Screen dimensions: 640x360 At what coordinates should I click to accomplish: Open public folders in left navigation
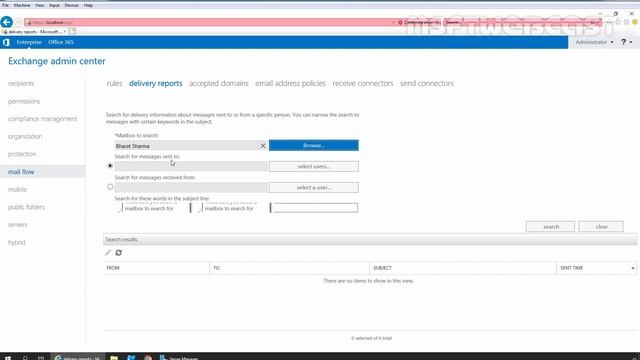(x=26, y=207)
